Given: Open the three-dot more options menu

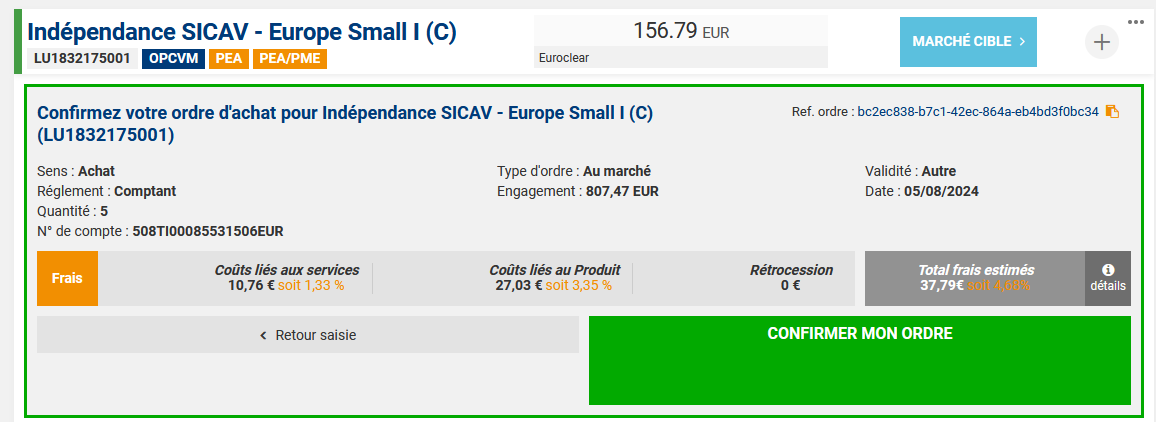Looking at the screenshot, I should point(1135,22).
